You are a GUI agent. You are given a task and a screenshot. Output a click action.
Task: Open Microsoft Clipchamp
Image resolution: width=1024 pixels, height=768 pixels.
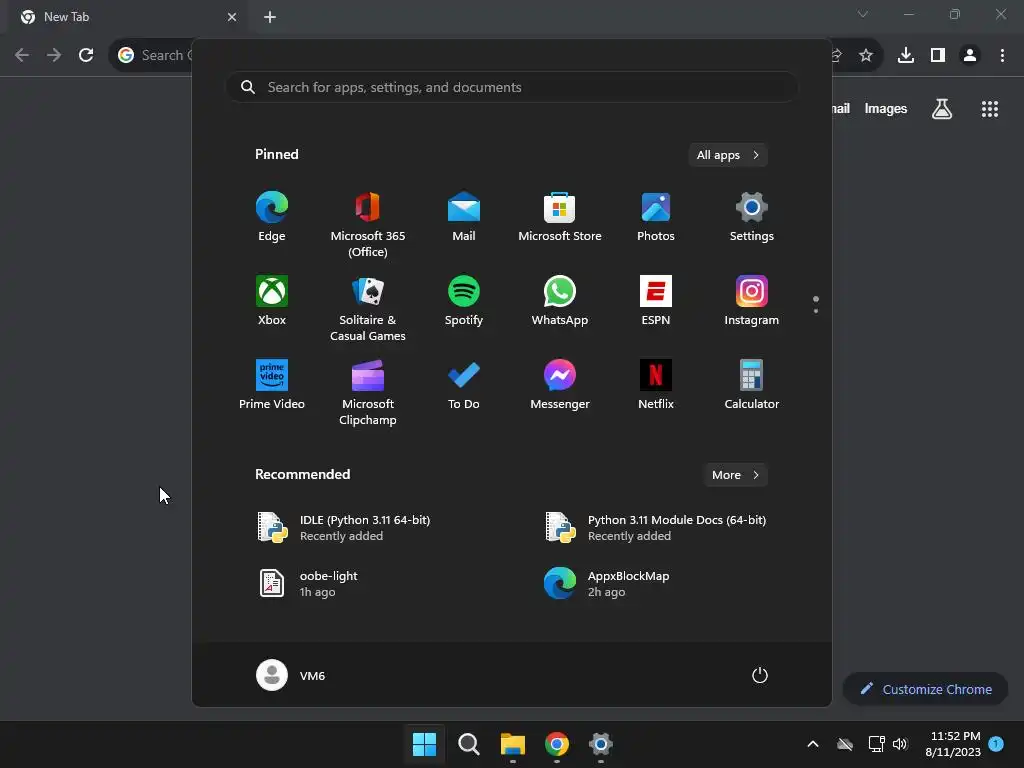368,392
